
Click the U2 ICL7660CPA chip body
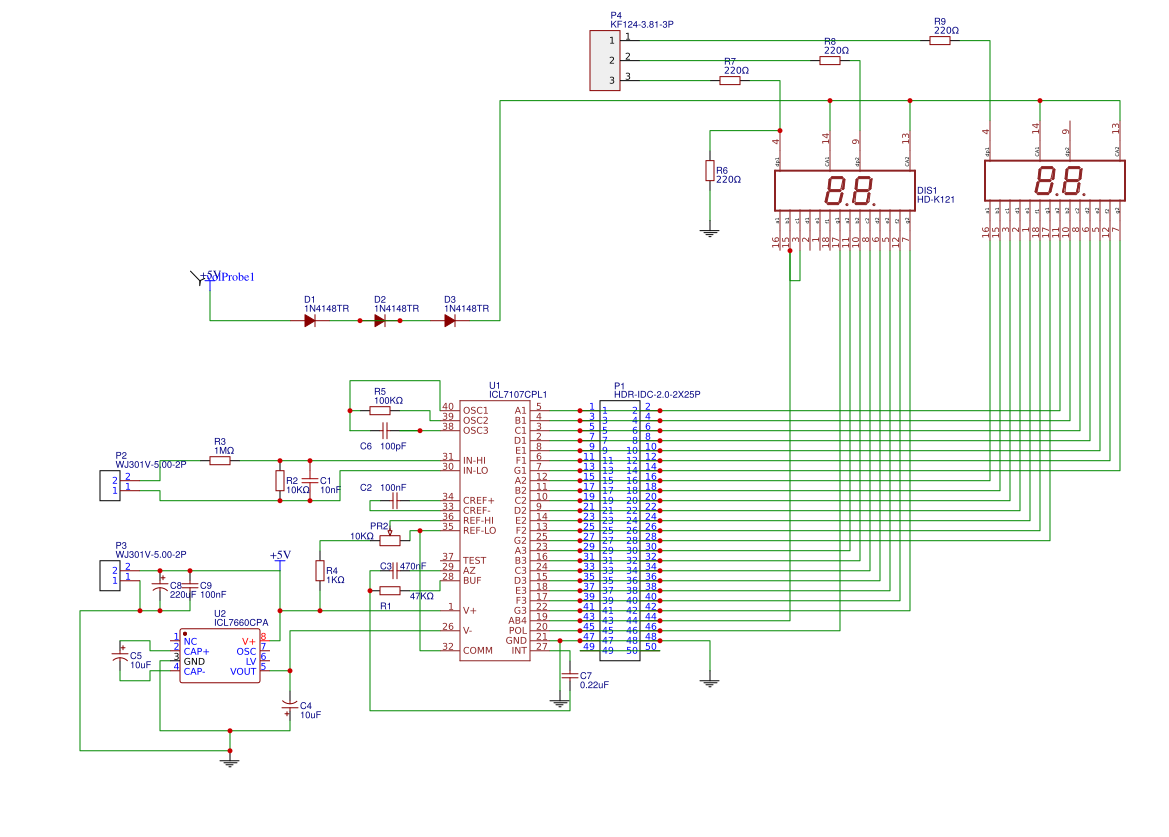pyautogui.click(x=220, y=656)
